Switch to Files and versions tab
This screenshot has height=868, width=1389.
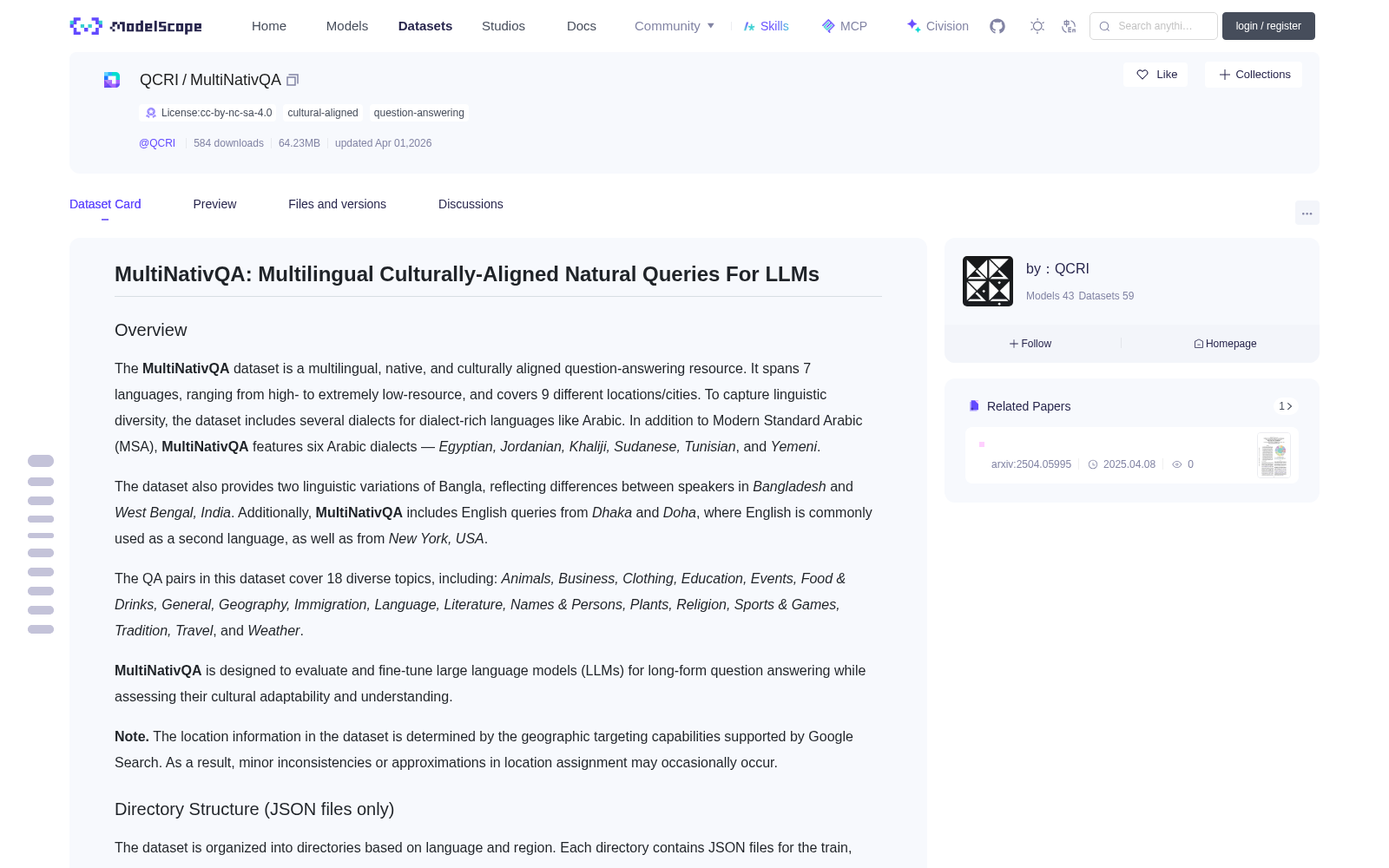(337, 204)
